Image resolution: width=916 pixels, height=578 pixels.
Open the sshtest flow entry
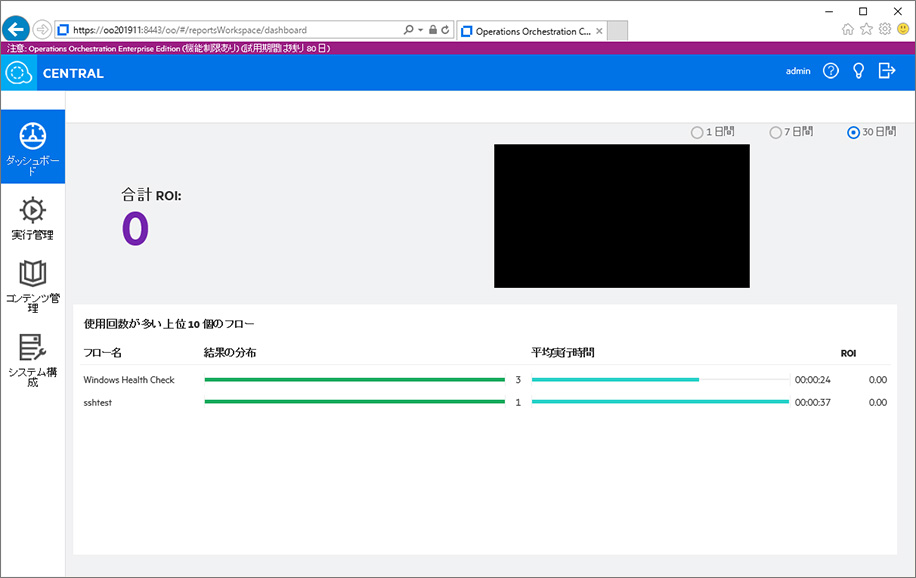[100, 402]
